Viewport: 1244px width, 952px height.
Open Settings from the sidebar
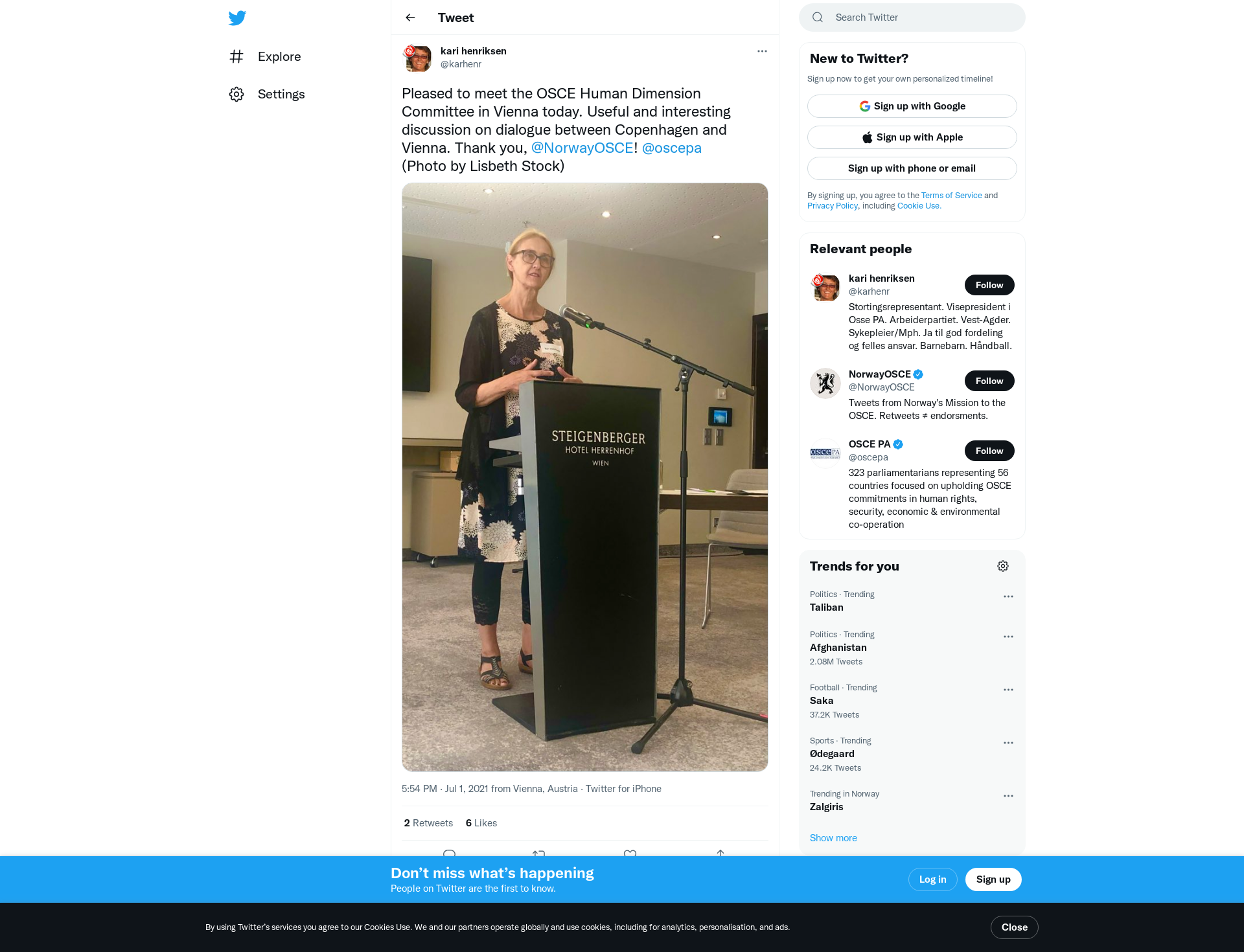click(267, 94)
